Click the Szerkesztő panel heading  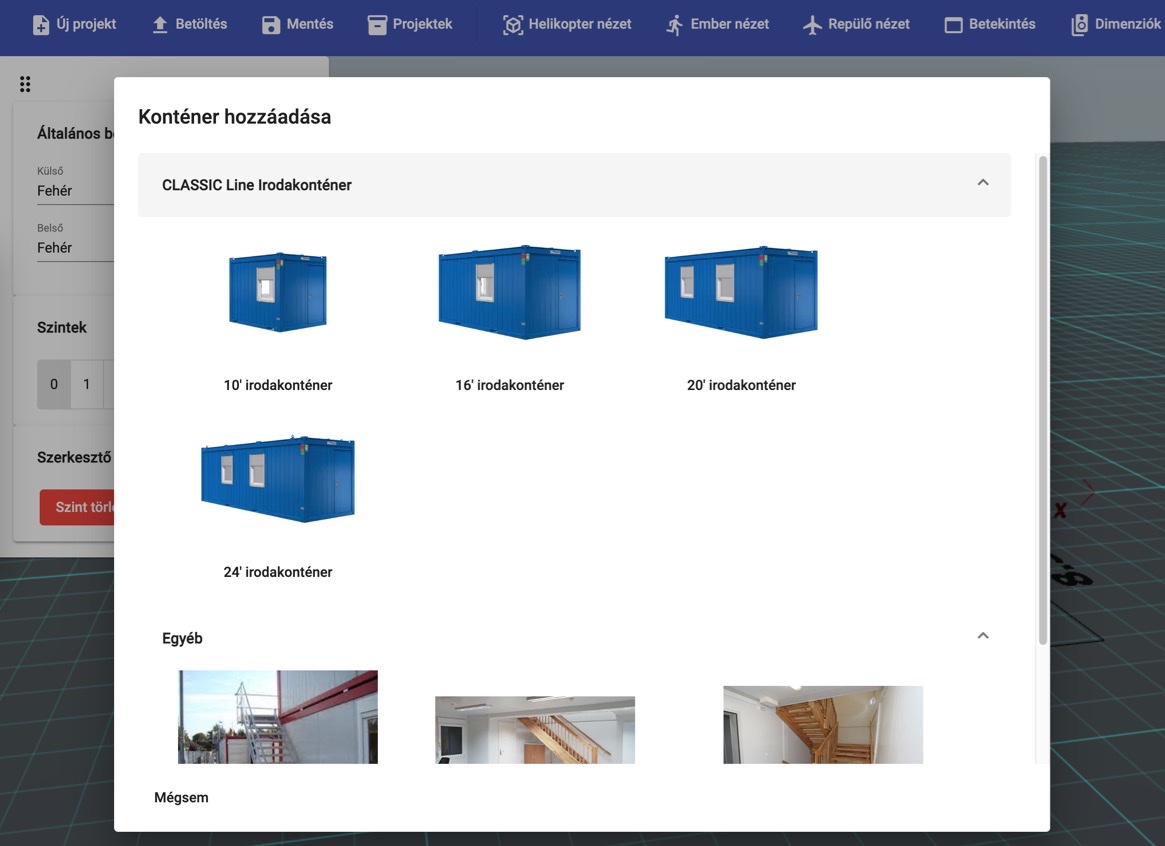[74, 458]
